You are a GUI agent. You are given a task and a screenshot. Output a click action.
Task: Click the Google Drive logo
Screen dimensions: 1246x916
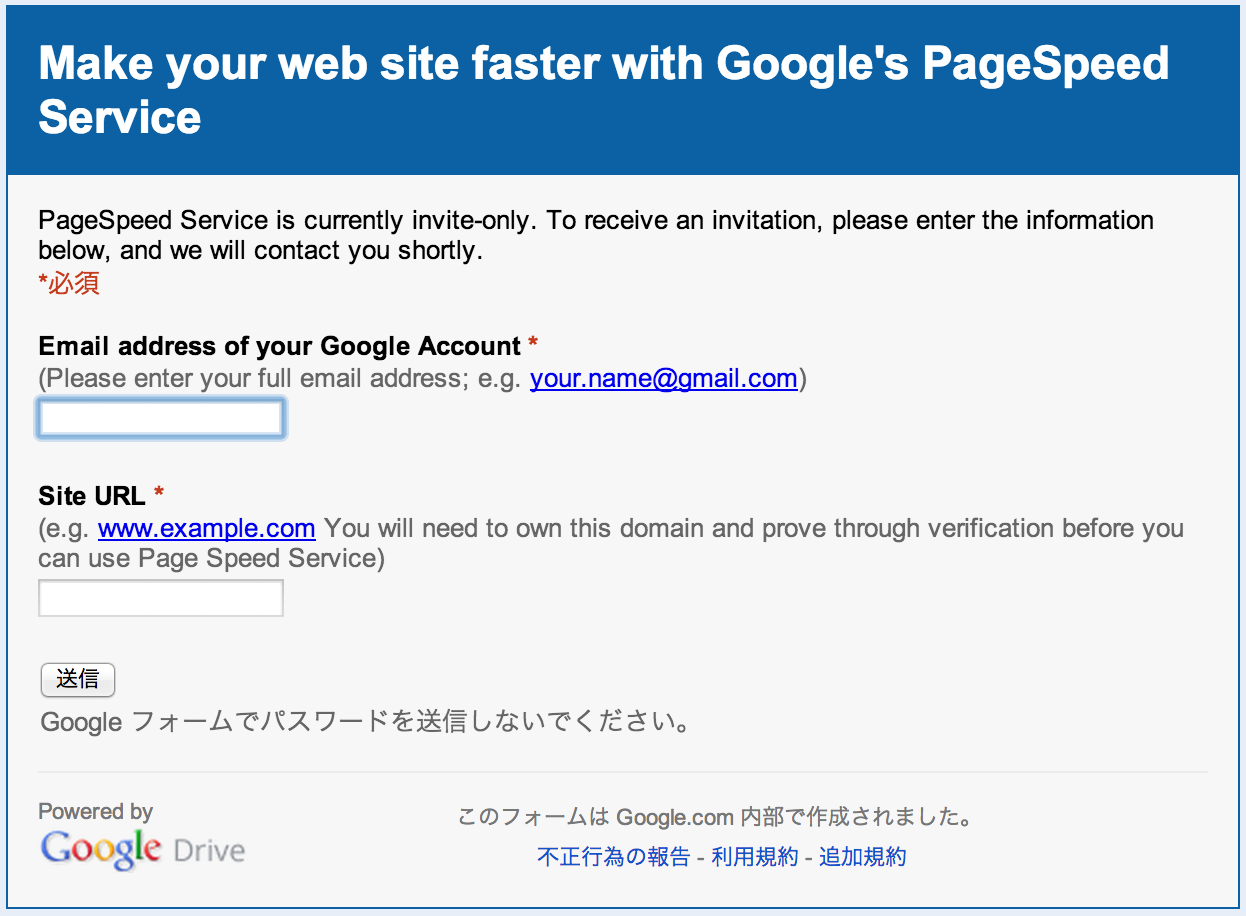point(142,850)
